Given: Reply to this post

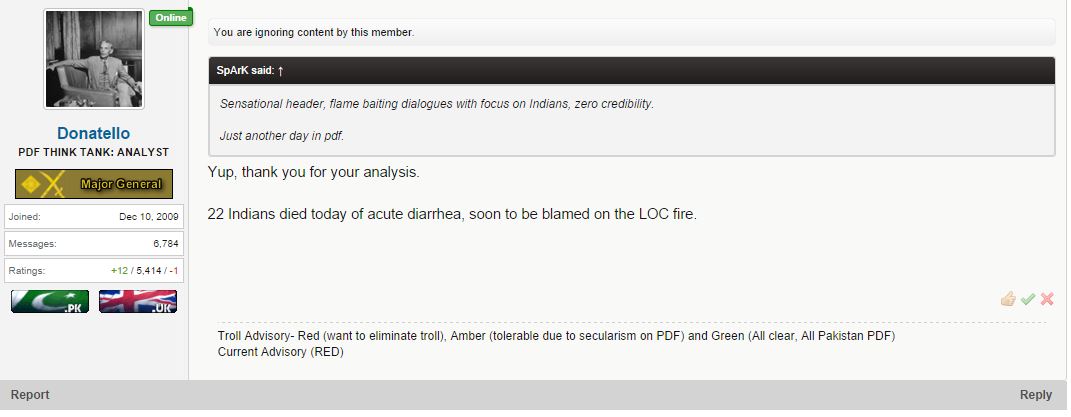Looking at the screenshot, I should [1035, 394].
